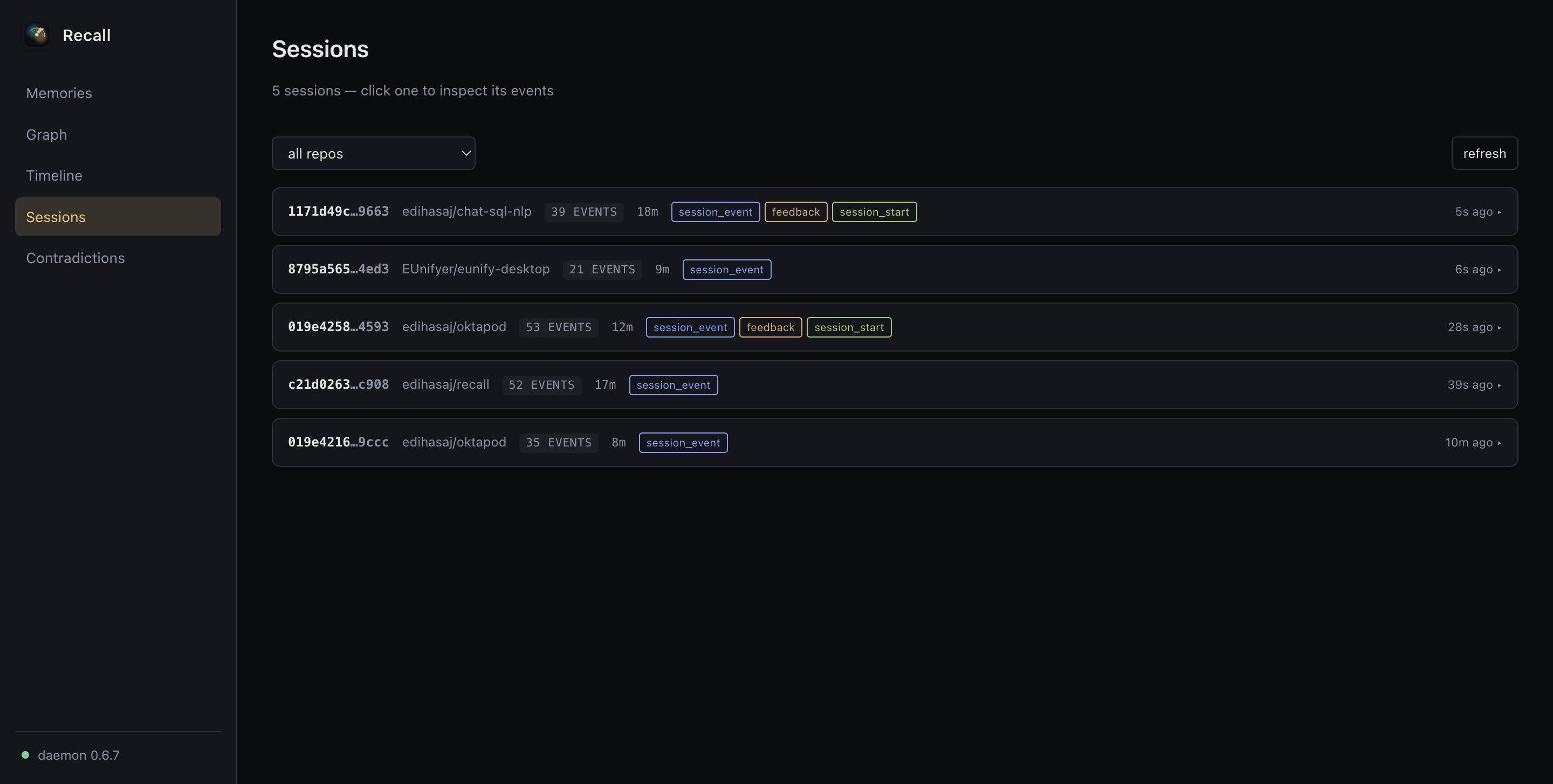Click the 53 EVENTS badge
The height and width of the screenshot is (784, 1553).
tap(558, 327)
